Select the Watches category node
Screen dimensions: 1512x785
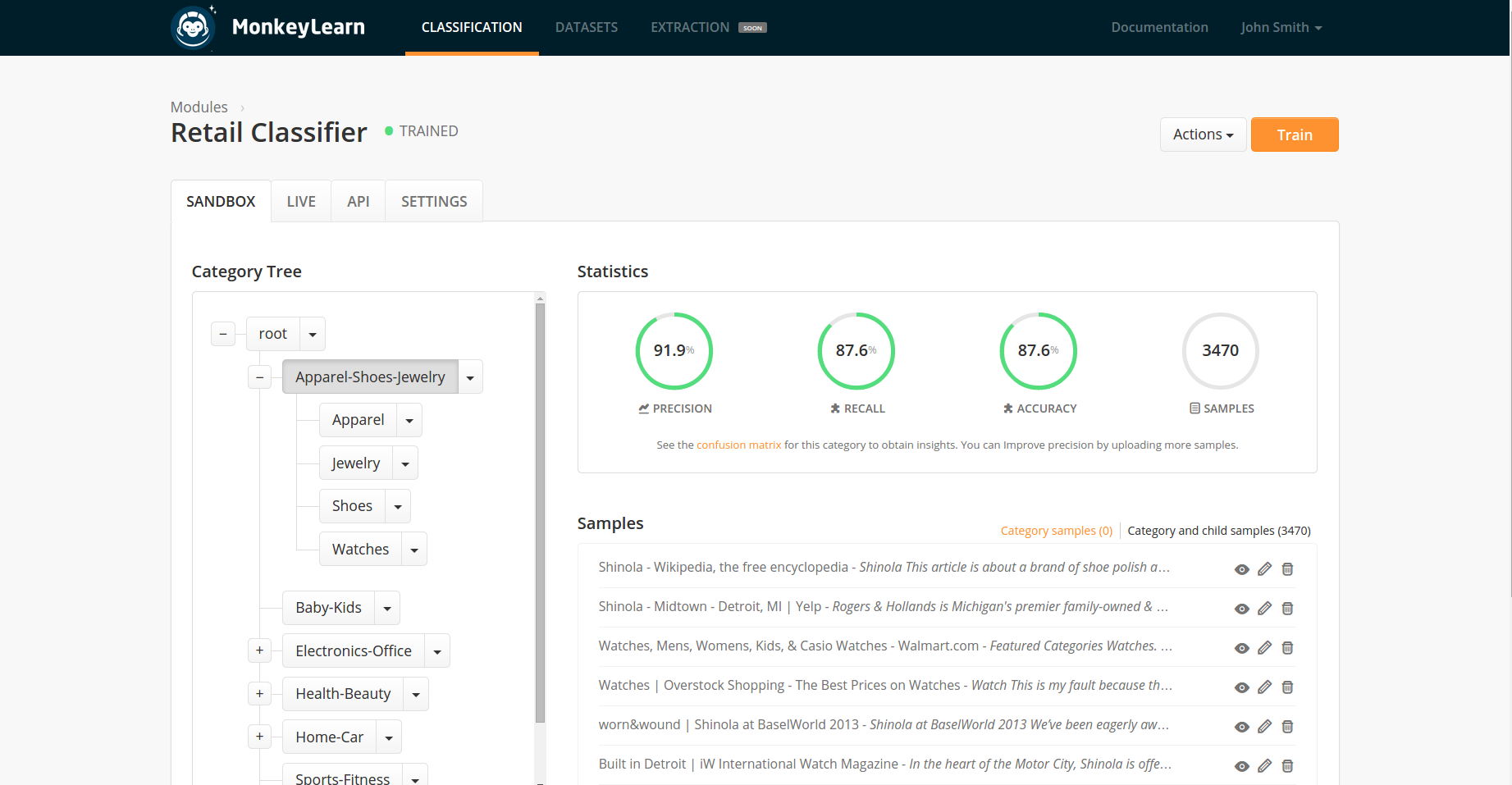pos(360,550)
